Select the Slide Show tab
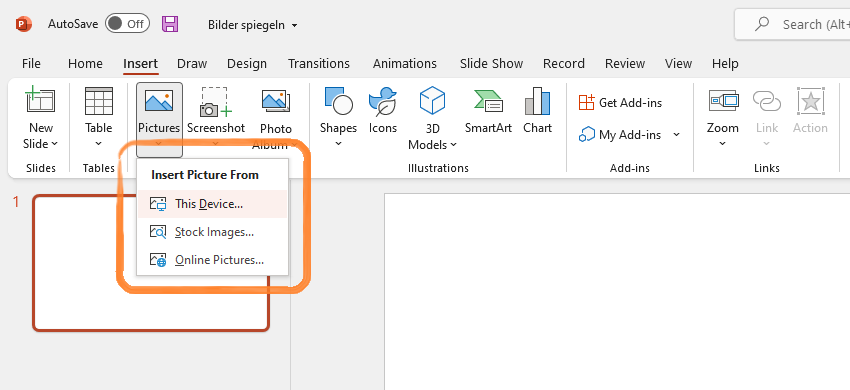The image size is (850, 390). tap(491, 63)
